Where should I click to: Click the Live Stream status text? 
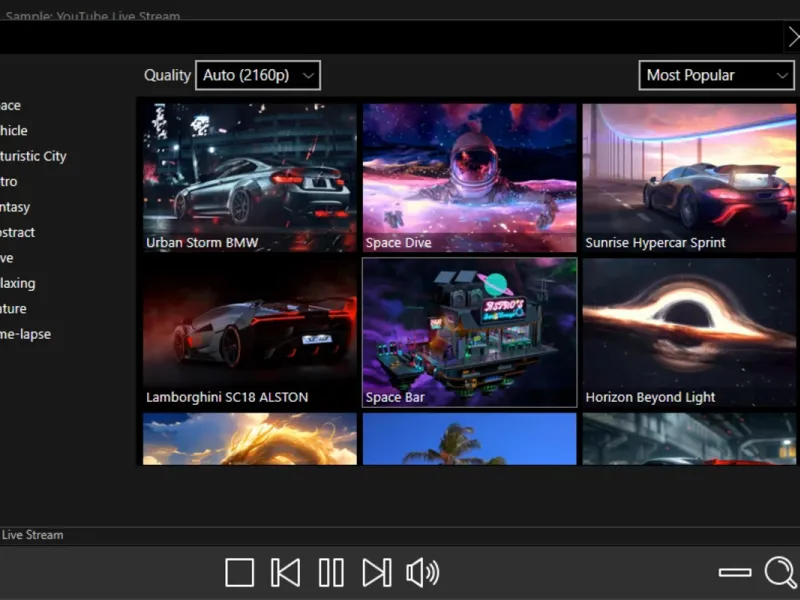pyautogui.click(x=32, y=535)
